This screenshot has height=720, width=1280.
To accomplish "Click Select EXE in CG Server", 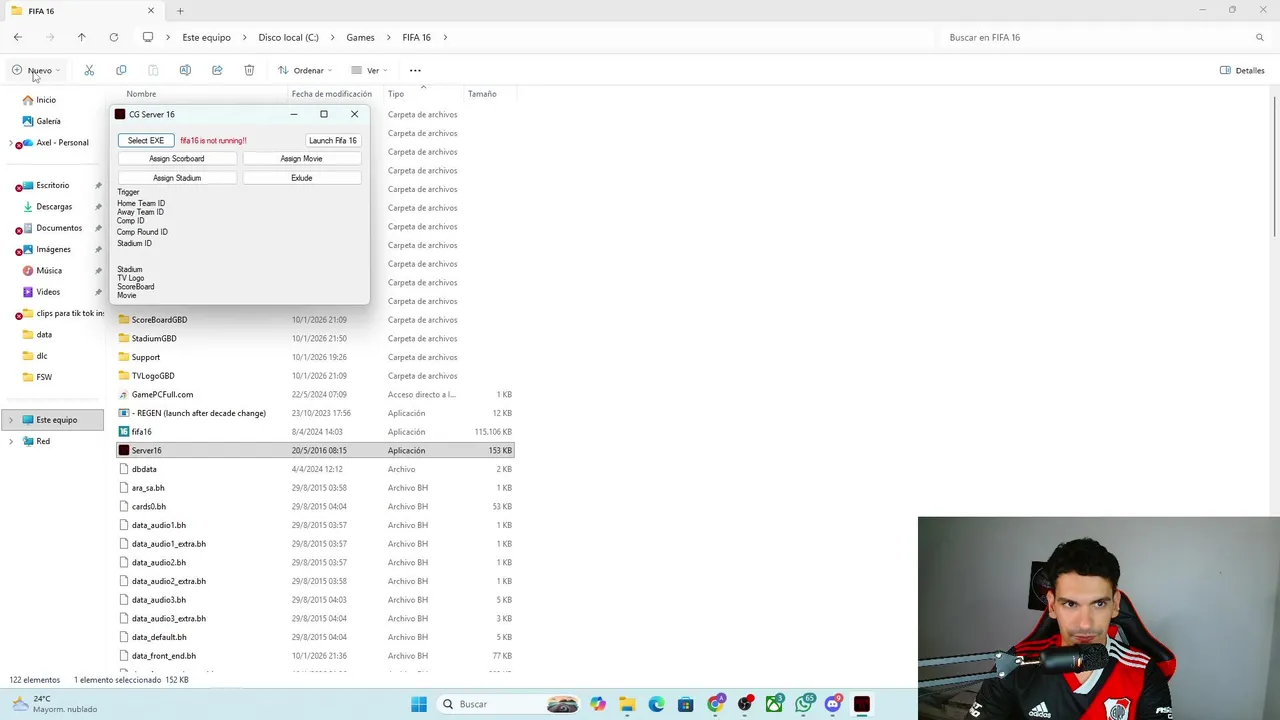I will point(146,140).
